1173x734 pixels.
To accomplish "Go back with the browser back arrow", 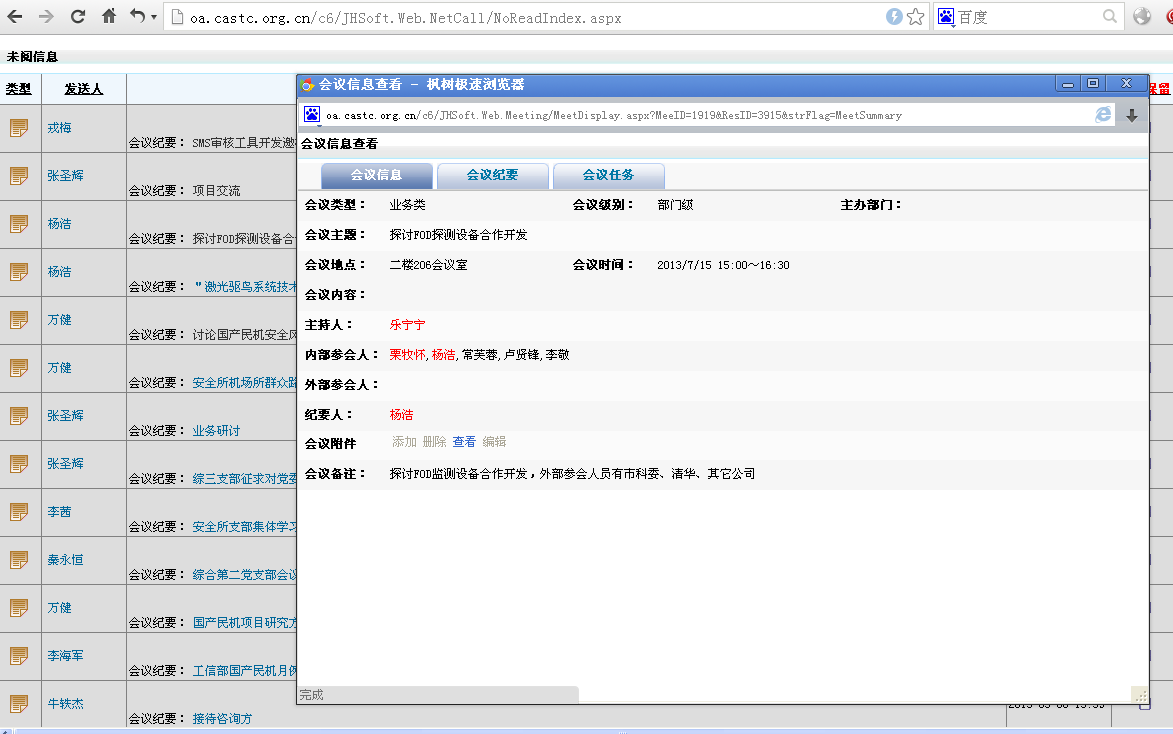I will click(x=14, y=16).
